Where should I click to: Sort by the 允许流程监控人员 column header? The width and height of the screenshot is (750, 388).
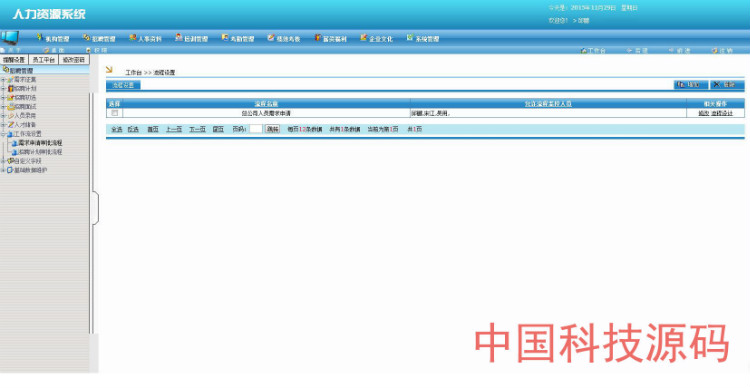point(548,104)
